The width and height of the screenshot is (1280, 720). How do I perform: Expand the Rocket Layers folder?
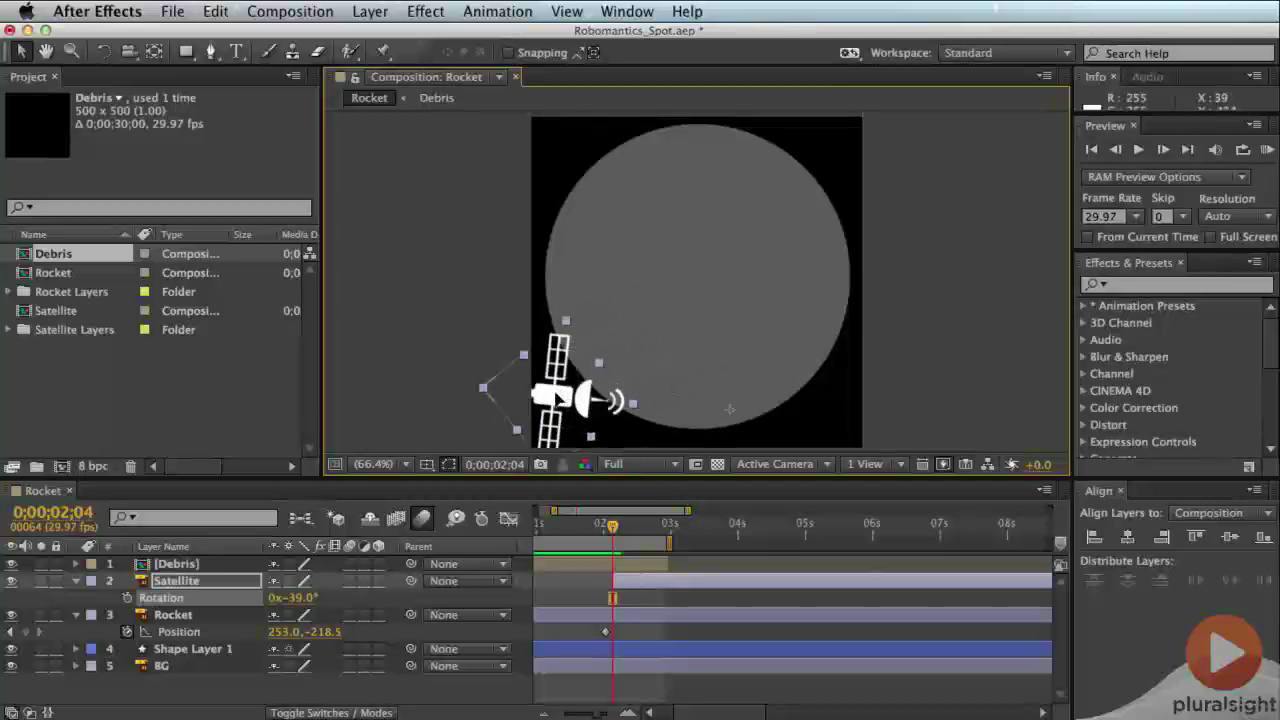coord(9,292)
